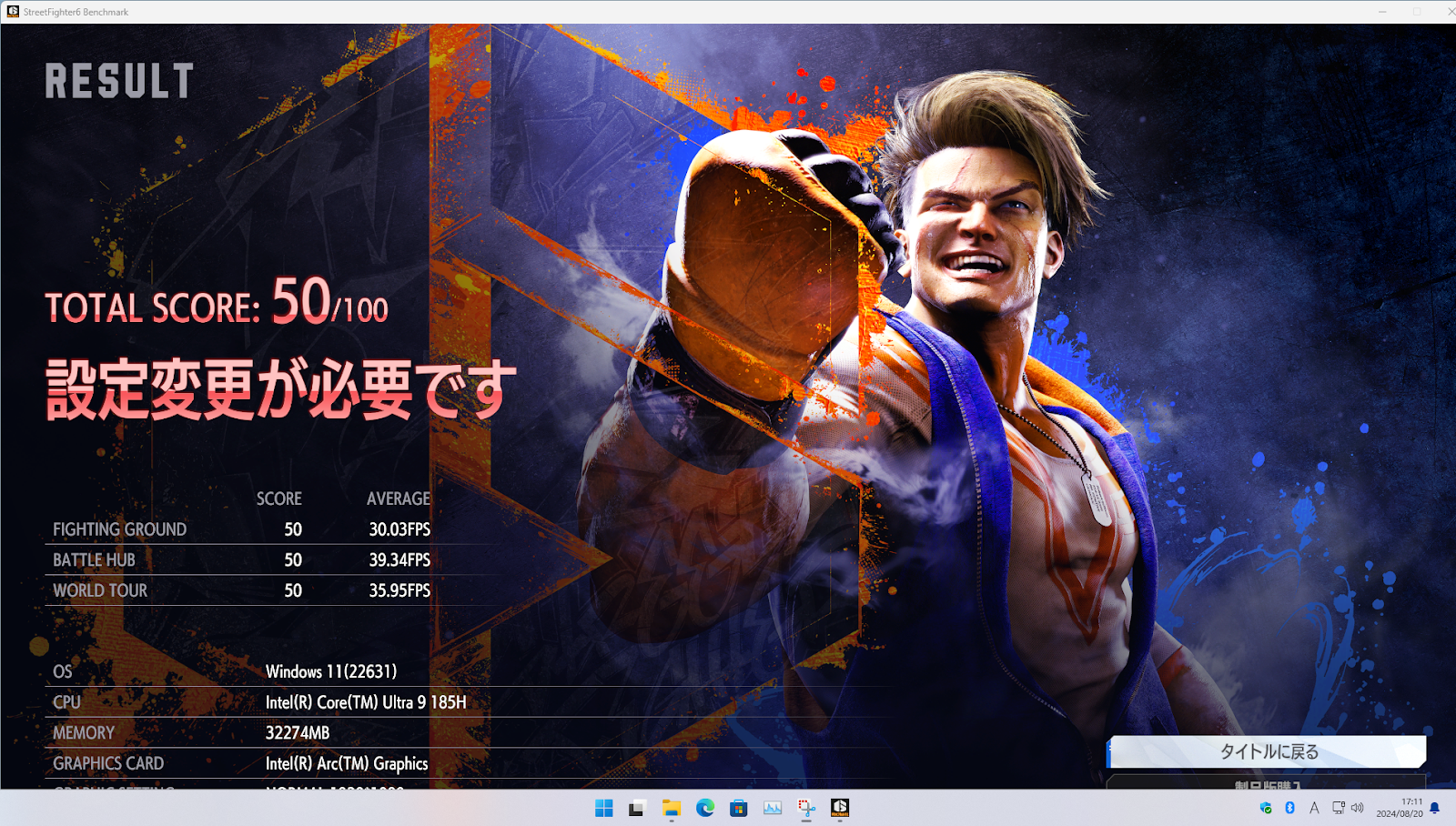Open Task View on the taskbar
The height and width of the screenshot is (826, 1456).
tap(637, 808)
